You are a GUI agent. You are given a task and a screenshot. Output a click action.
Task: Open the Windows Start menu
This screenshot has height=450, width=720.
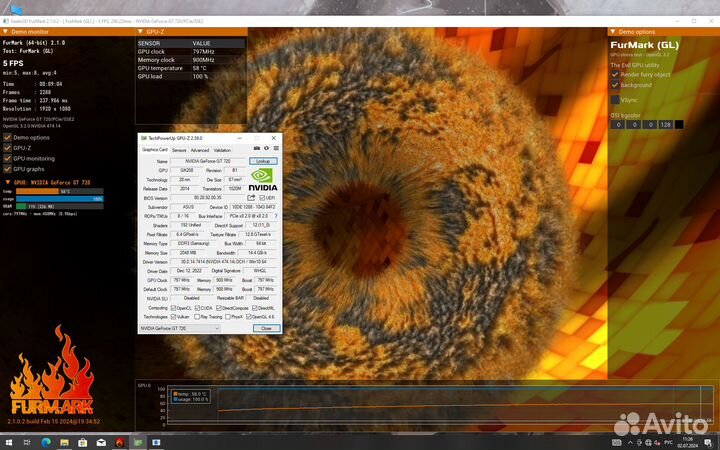tap(7, 442)
